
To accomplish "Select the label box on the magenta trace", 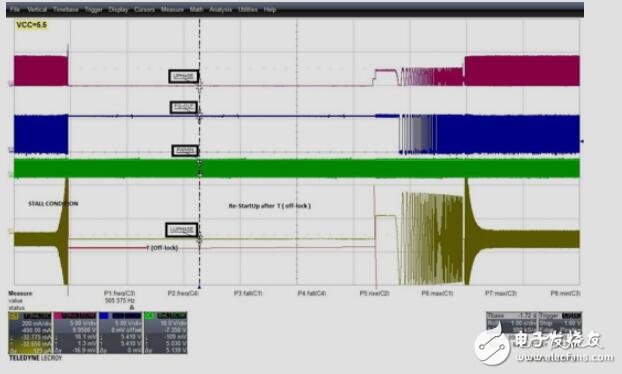I will pyautogui.click(x=183, y=77).
